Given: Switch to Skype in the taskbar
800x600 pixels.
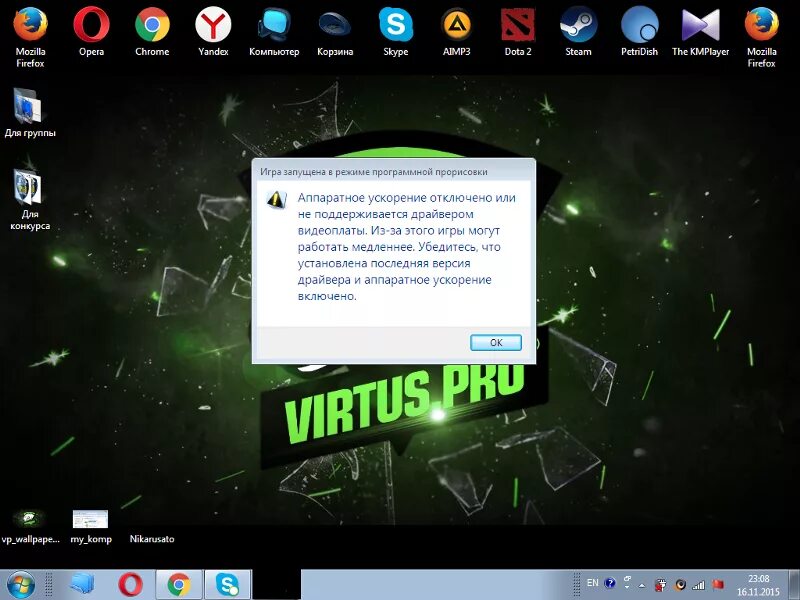Looking at the screenshot, I should click(x=228, y=585).
